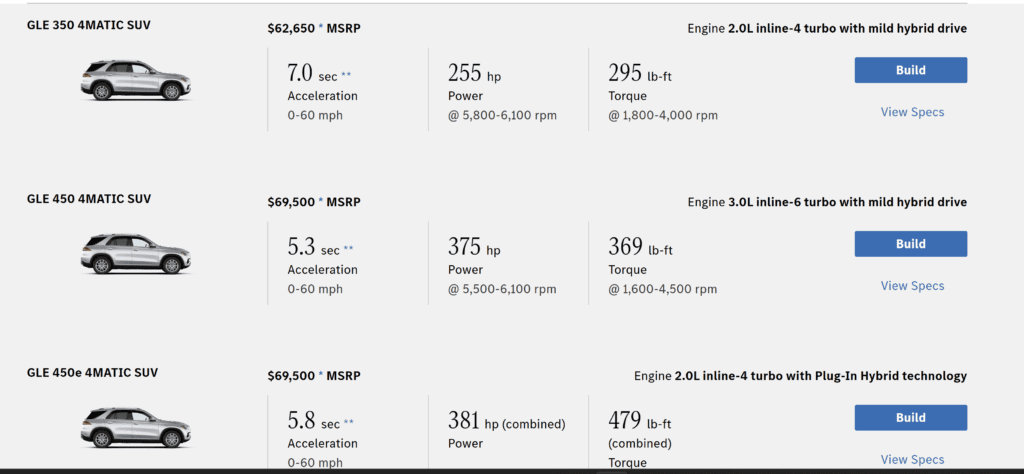Click the GLE 450e 4MATIC SUV car image
Viewport: 1024px width, 474px height.
pyautogui.click(x=135, y=427)
